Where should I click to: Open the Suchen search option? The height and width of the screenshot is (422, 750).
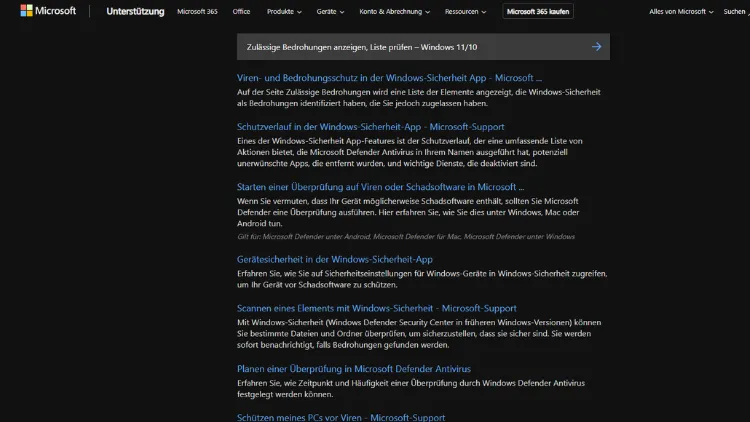(736, 11)
